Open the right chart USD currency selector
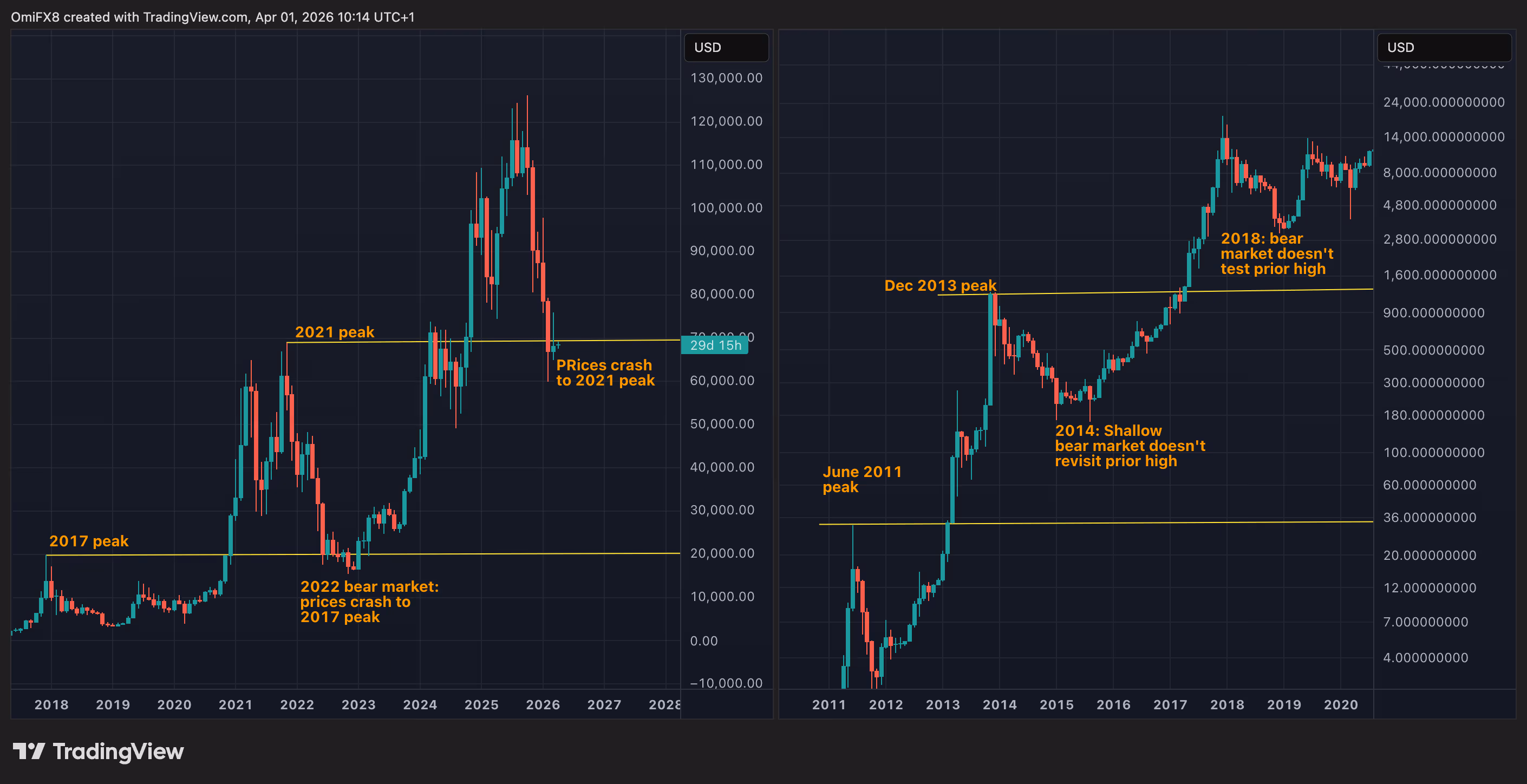 [x=1443, y=48]
